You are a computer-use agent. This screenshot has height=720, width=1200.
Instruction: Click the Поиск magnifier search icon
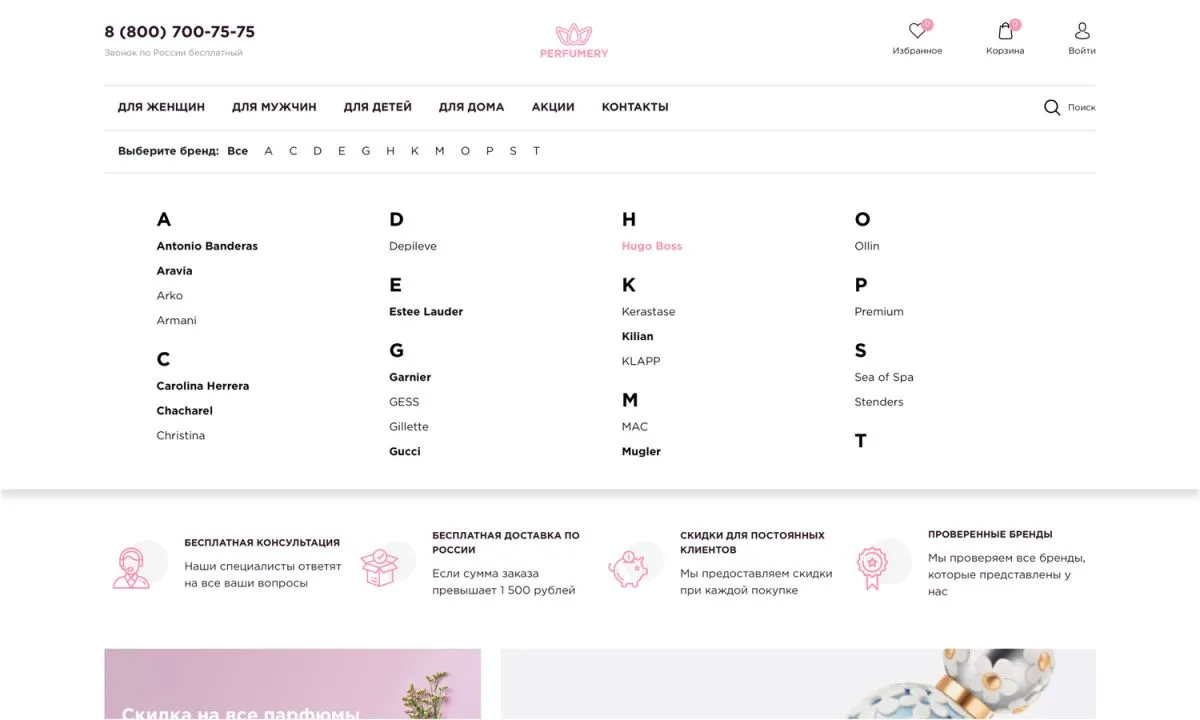point(1051,107)
